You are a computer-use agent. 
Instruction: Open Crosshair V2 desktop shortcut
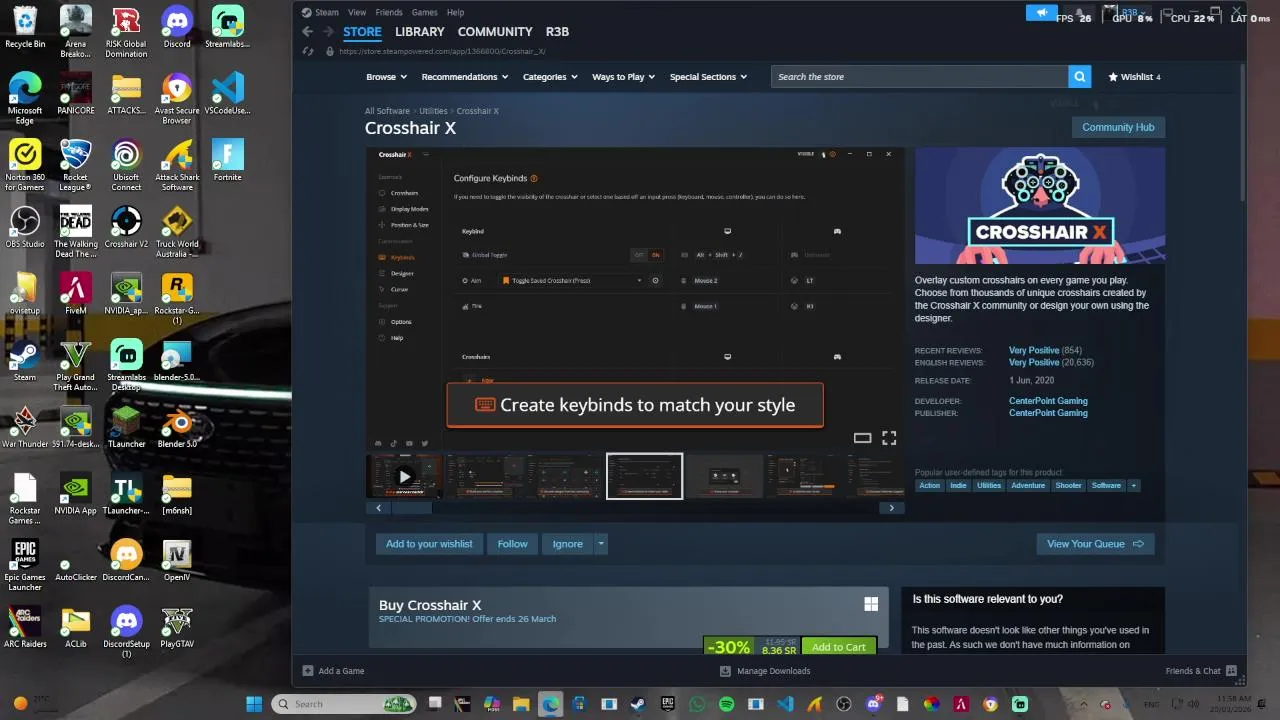pos(126,228)
